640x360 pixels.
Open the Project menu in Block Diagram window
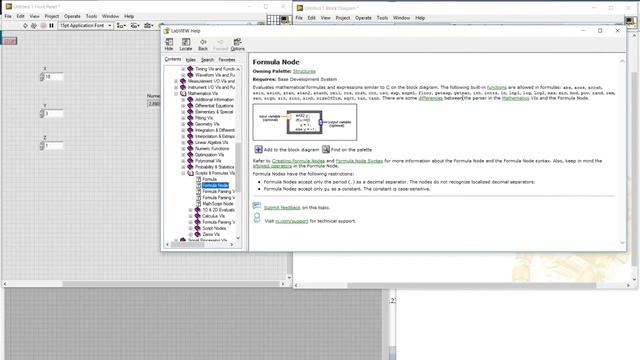343,18
